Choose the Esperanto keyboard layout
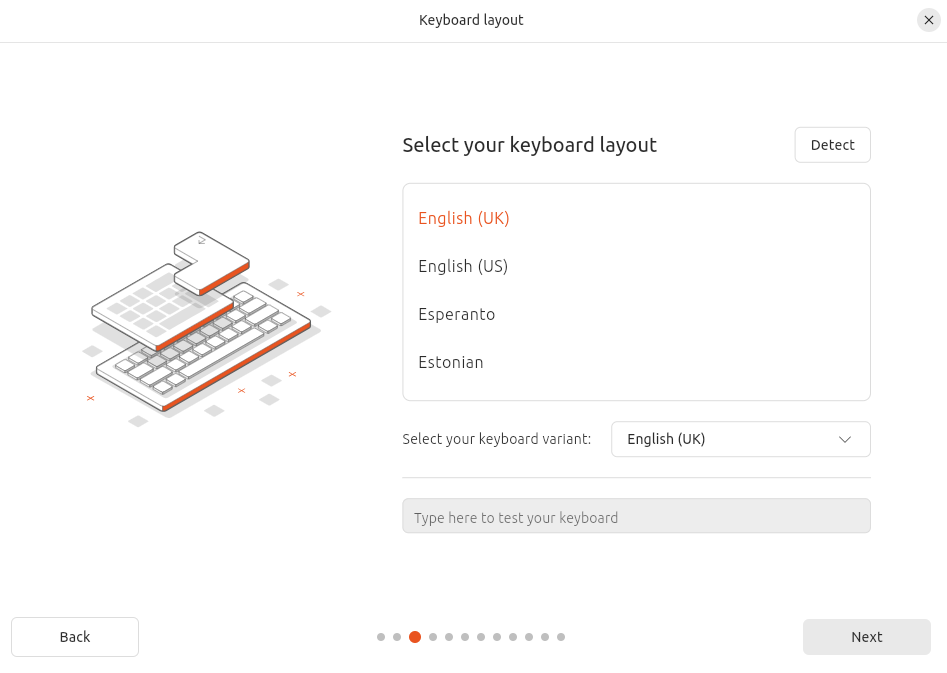947x673 pixels. (456, 314)
